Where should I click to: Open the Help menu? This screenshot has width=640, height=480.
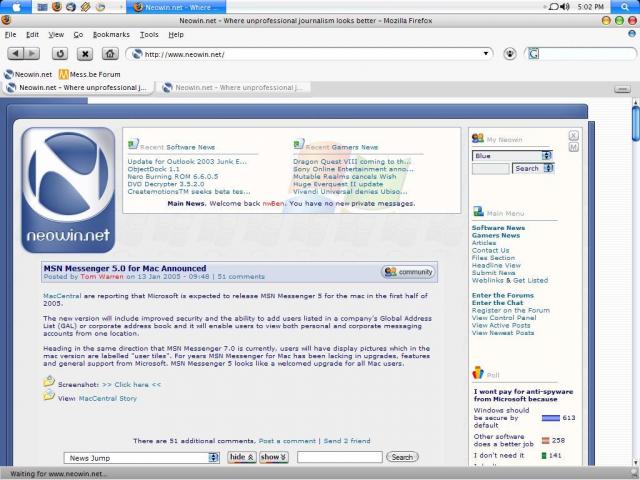[176, 35]
